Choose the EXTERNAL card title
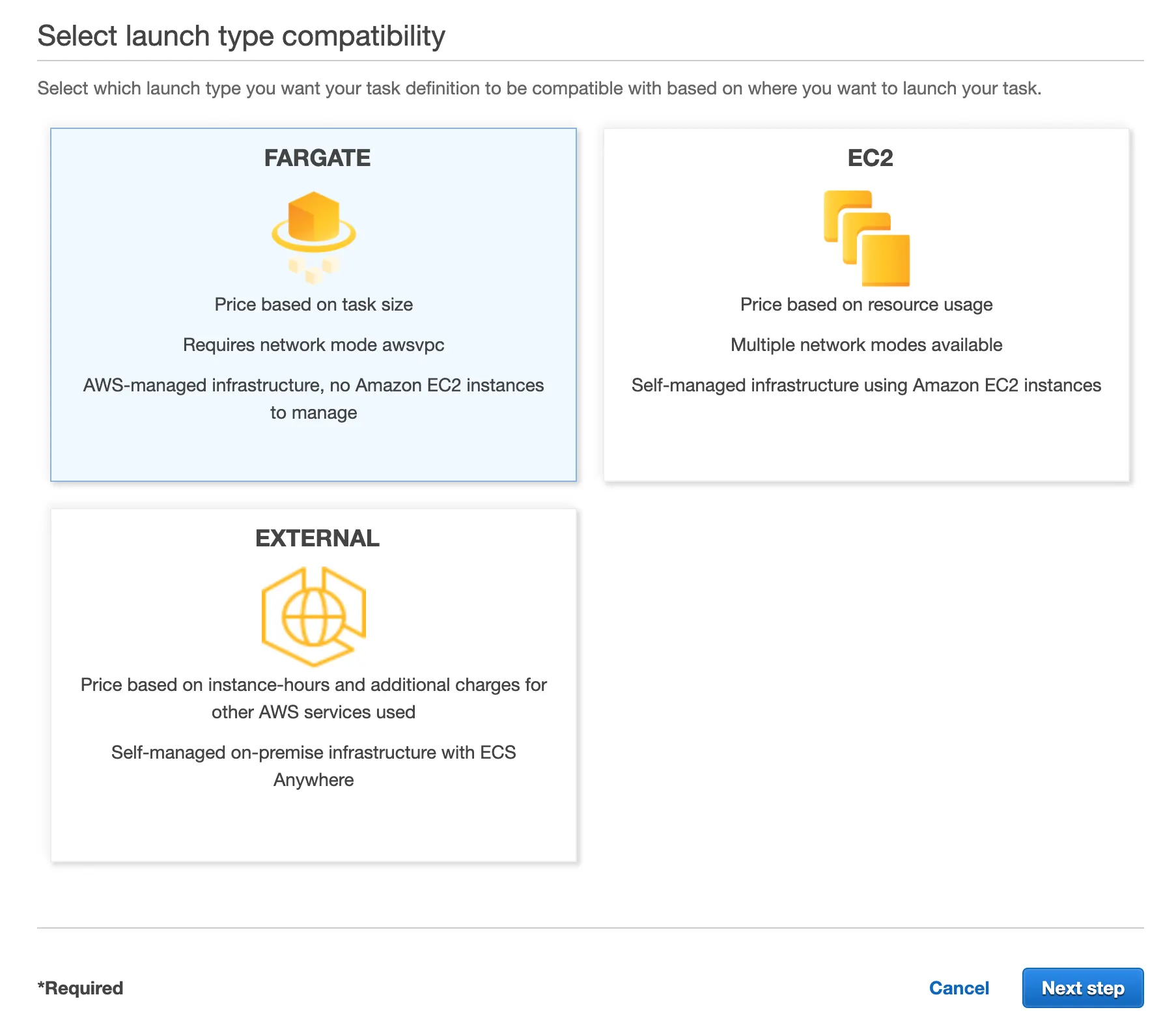This screenshot has width=1176, height=1025. click(317, 538)
